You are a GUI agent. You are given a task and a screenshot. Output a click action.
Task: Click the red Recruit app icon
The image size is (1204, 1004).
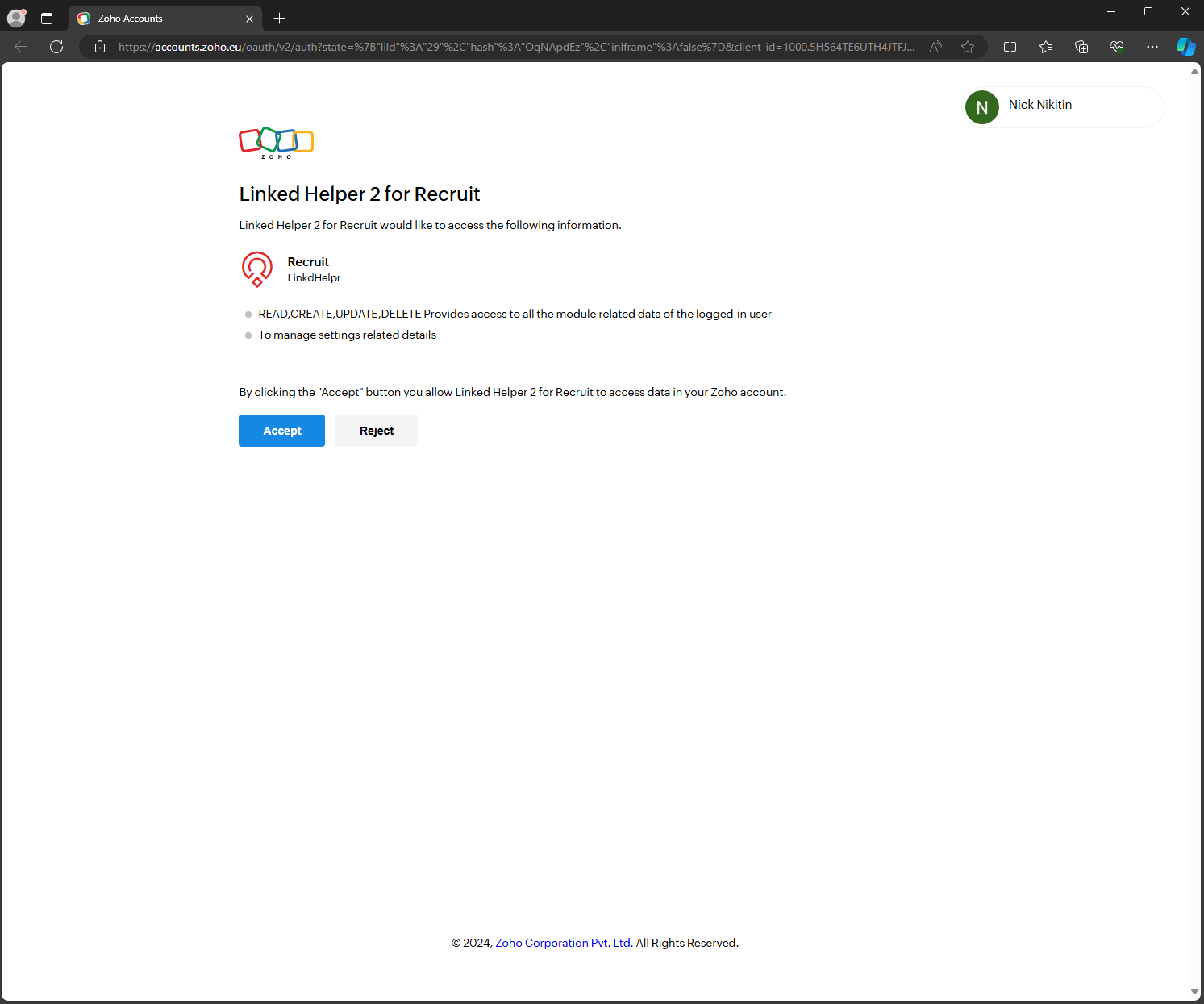coord(257,269)
